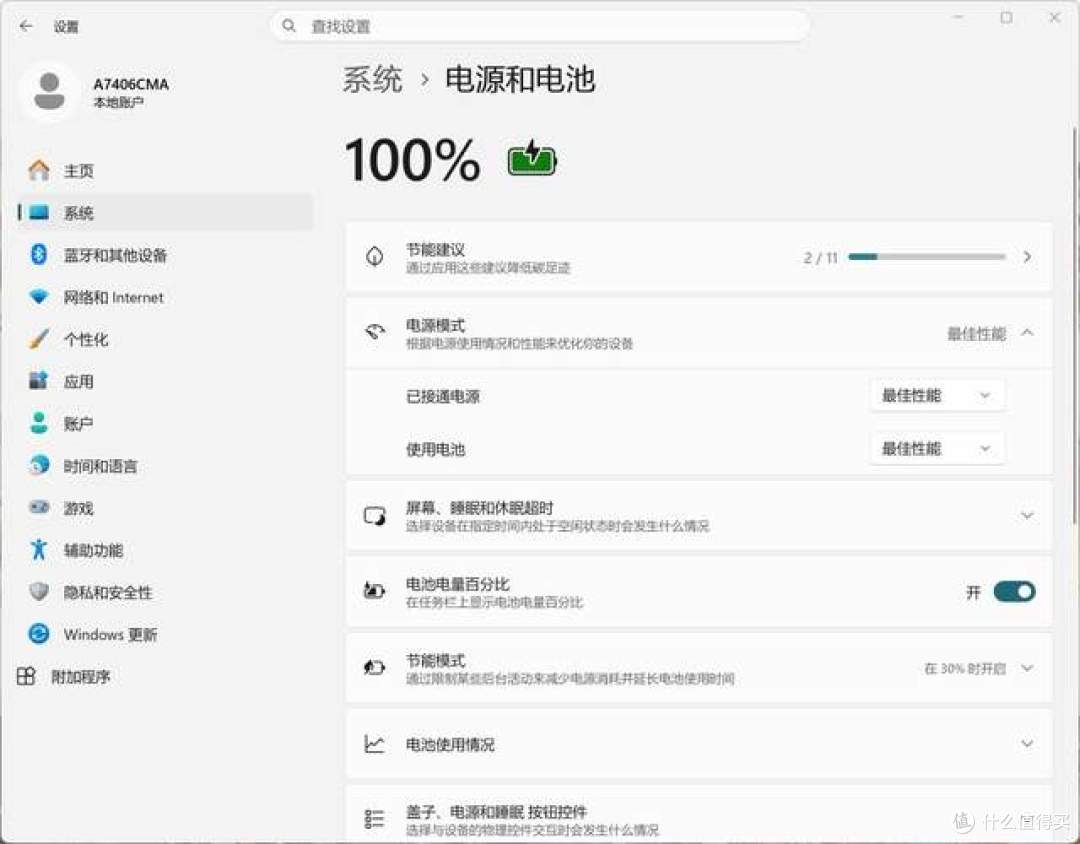Select 辅助功能 in the sidebar
1080x844 pixels.
(x=165, y=550)
